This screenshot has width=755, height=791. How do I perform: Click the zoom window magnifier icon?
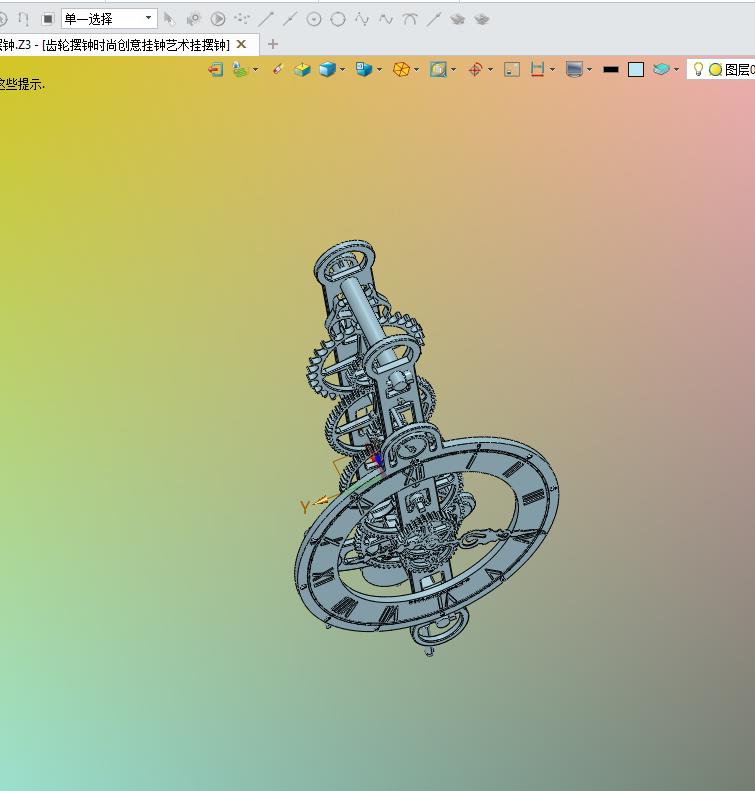pos(438,69)
